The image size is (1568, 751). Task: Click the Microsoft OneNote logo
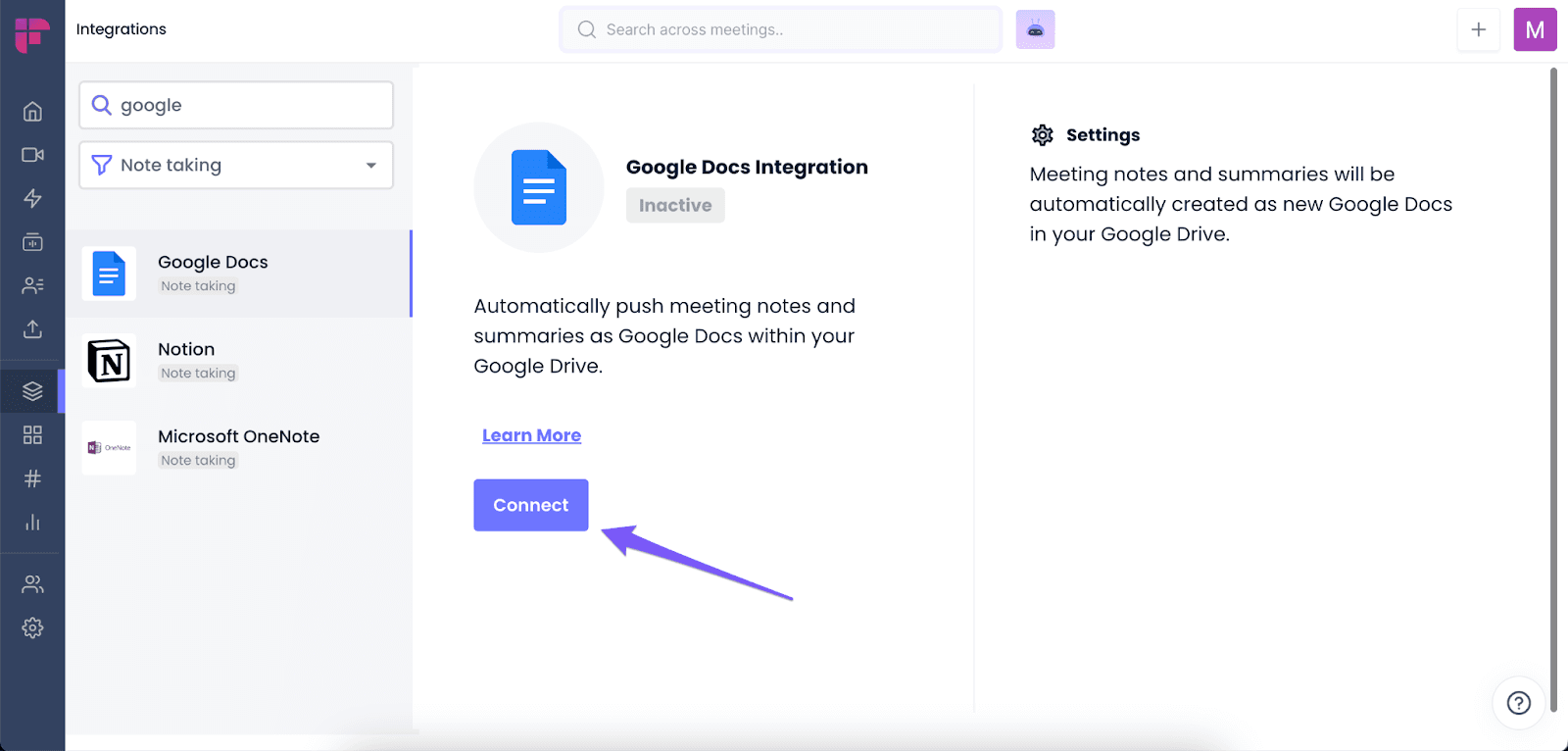pos(109,448)
